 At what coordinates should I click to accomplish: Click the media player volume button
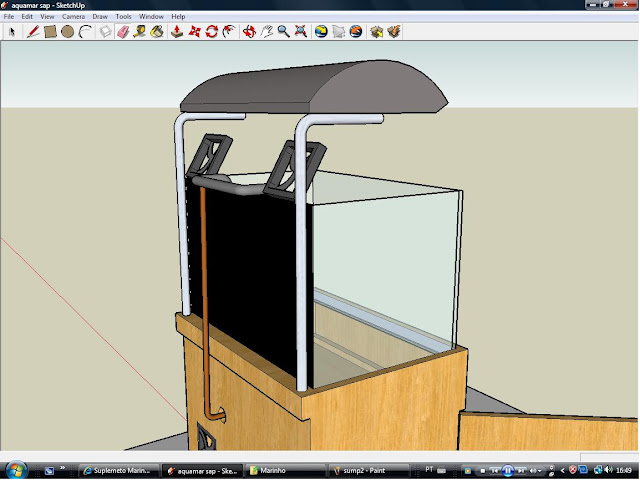(x=534, y=471)
